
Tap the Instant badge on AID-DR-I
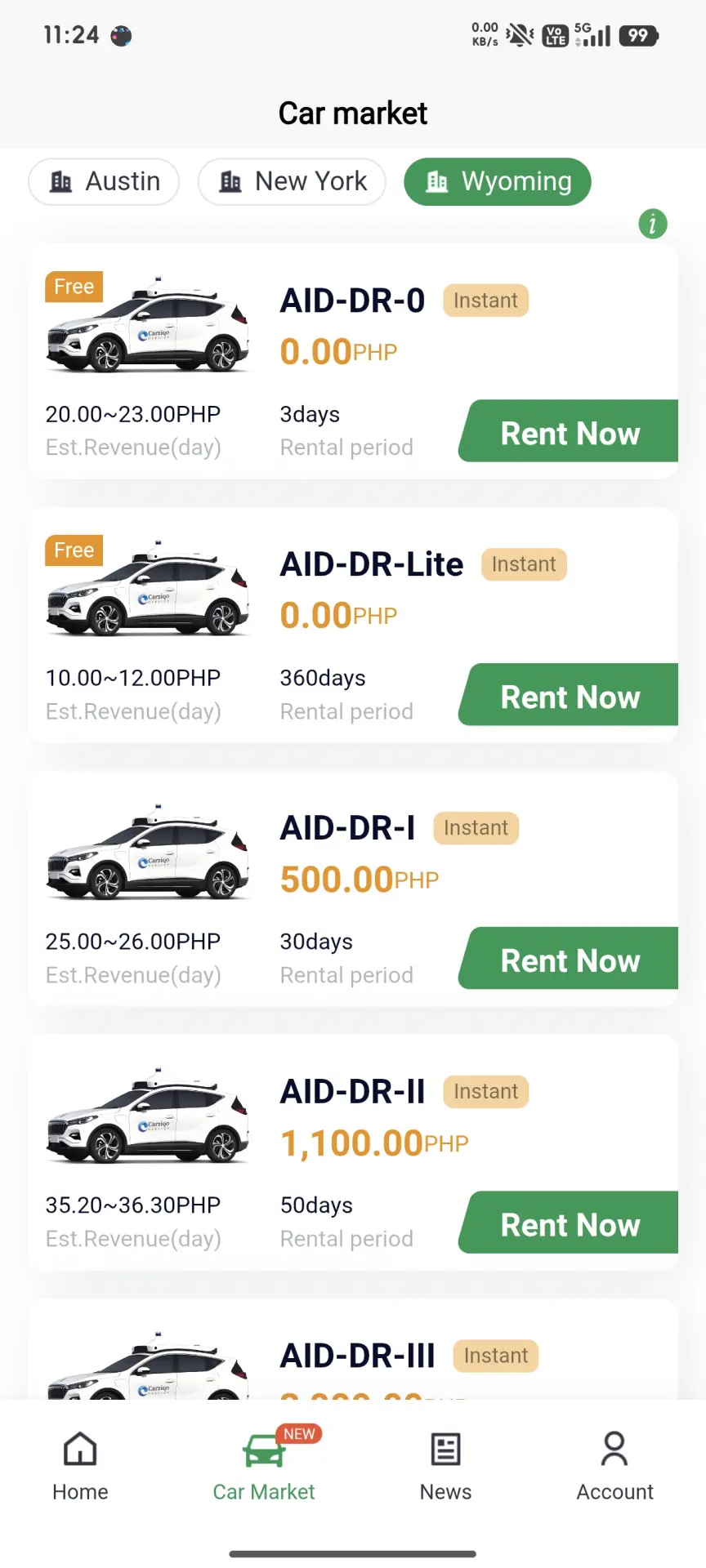click(x=476, y=828)
